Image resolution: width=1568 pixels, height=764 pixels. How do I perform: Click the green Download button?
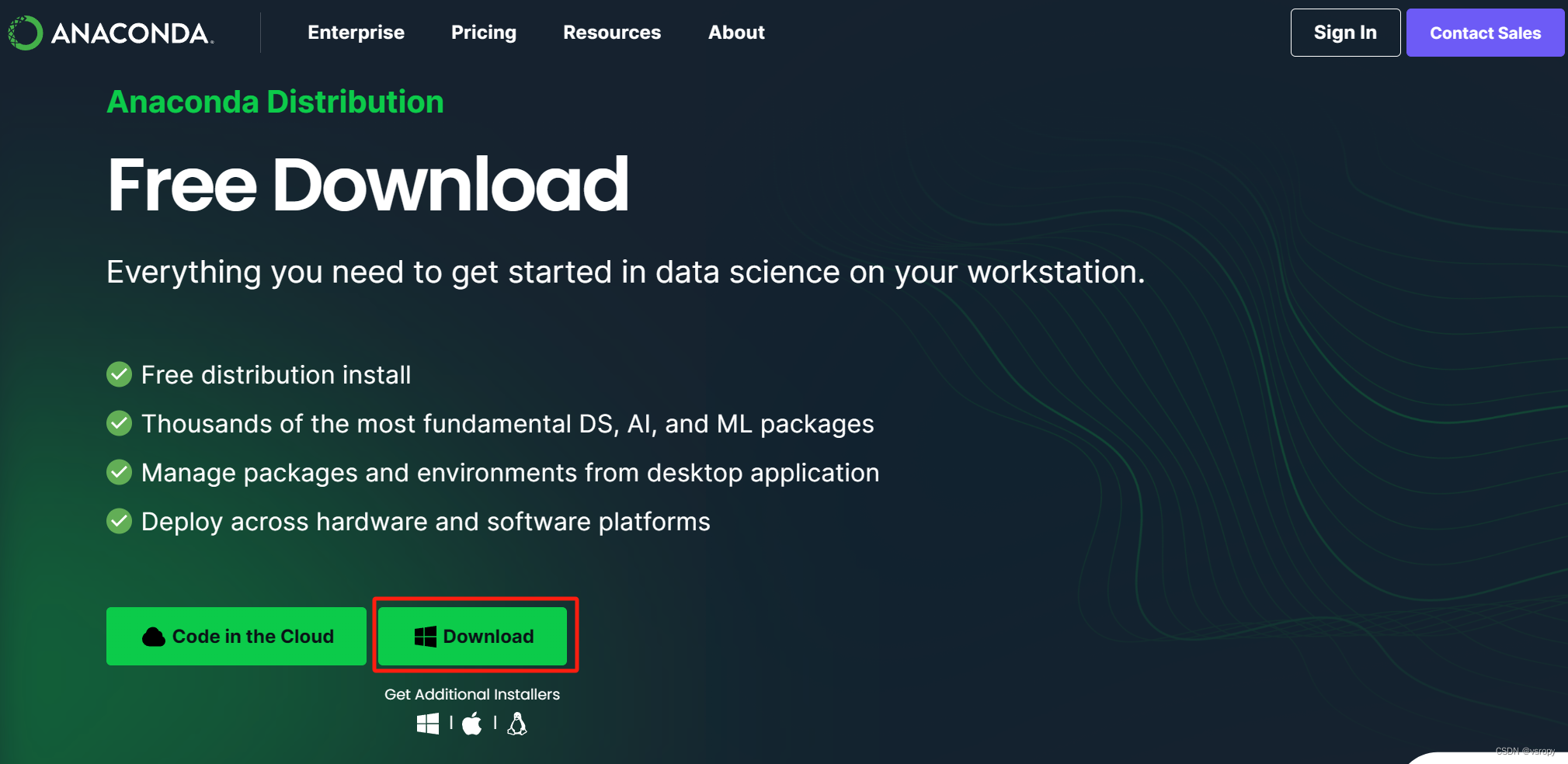(472, 636)
